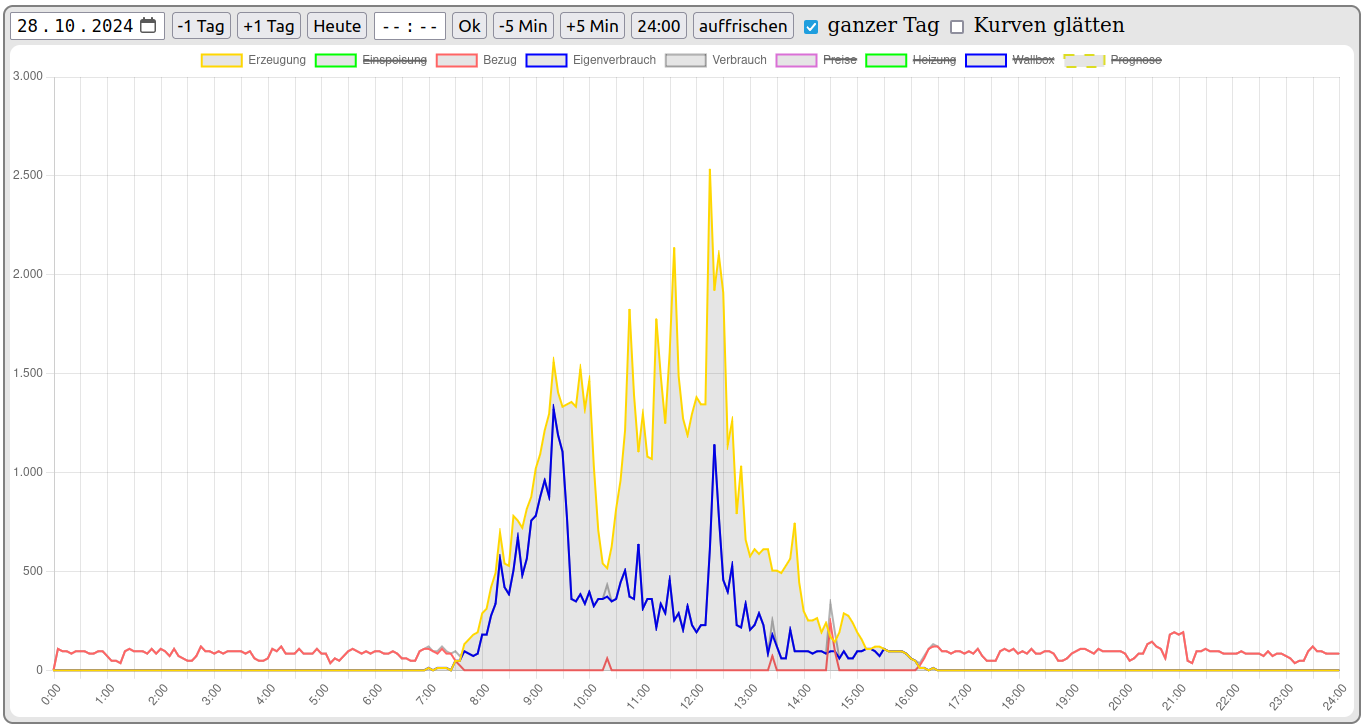Enable the Kurven glätten checkbox
Image resolution: width=1365 pixels, height=727 pixels.
957,27
